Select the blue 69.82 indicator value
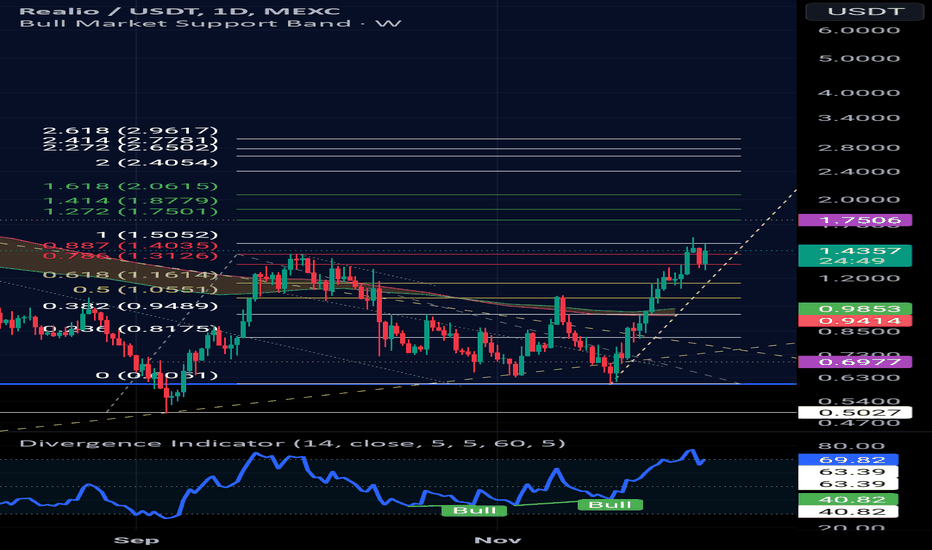Viewport: 932px width, 550px height. tap(848, 460)
